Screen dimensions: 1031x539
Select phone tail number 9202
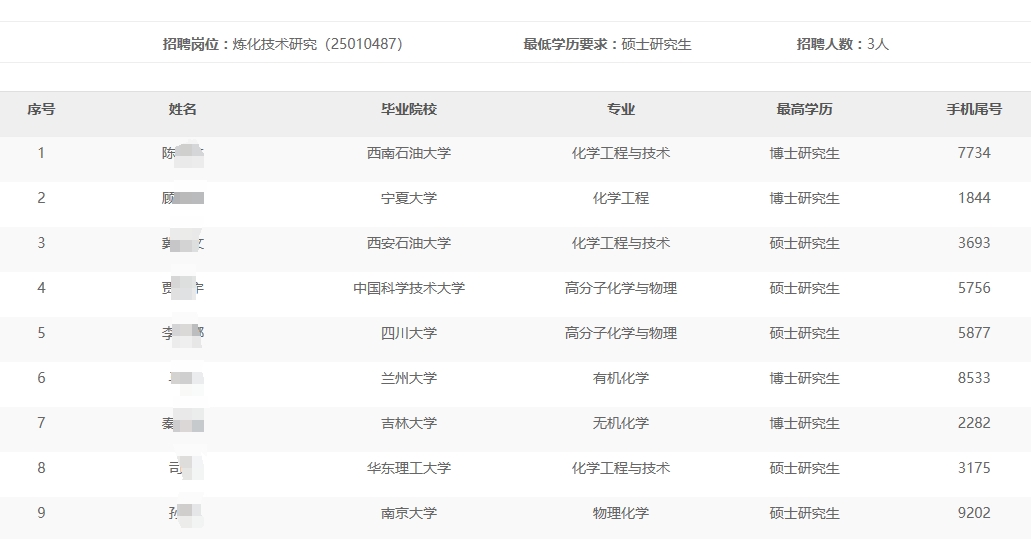(x=974, y=513)
